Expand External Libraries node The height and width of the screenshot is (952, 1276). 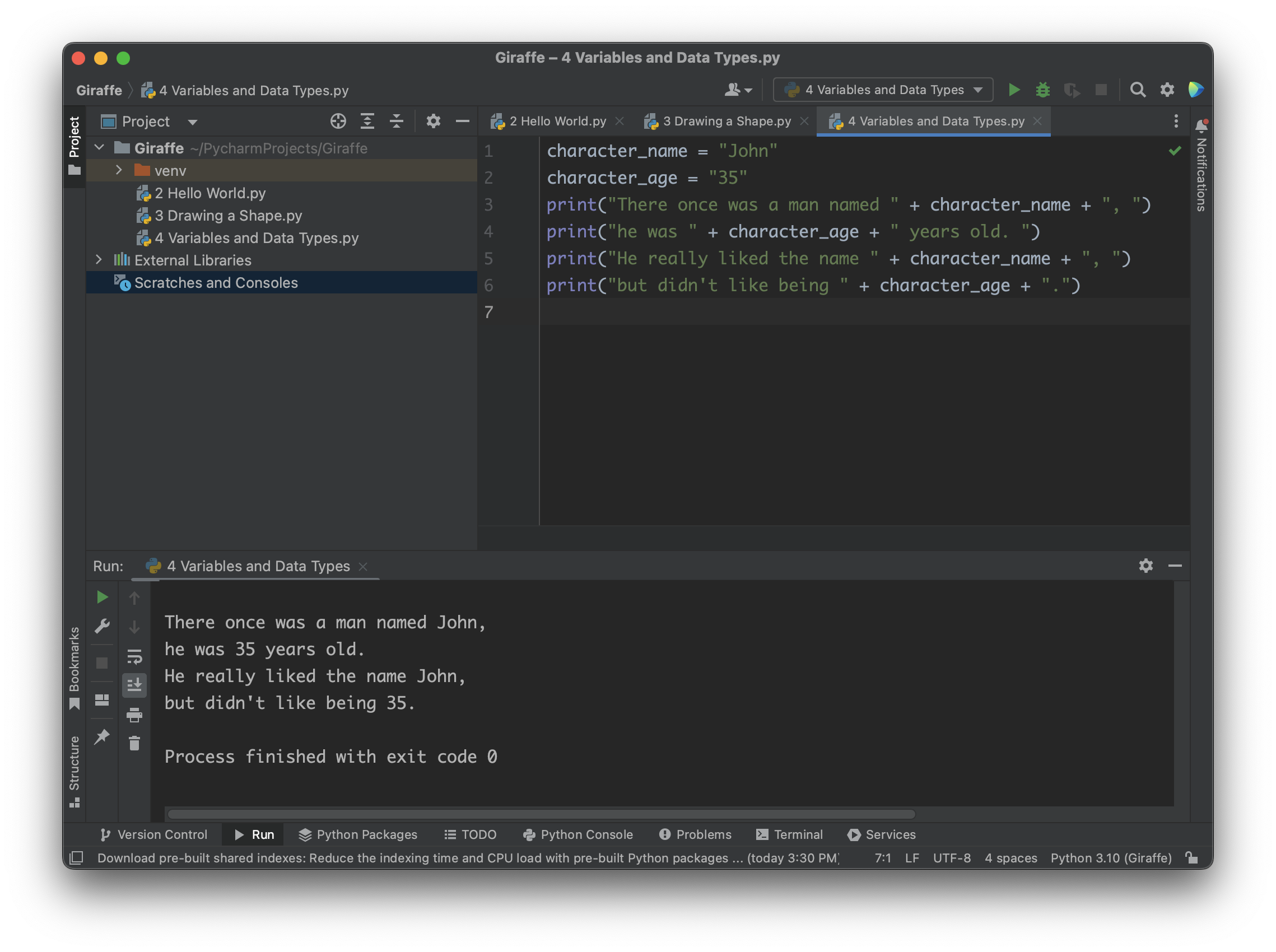[99, 260]
